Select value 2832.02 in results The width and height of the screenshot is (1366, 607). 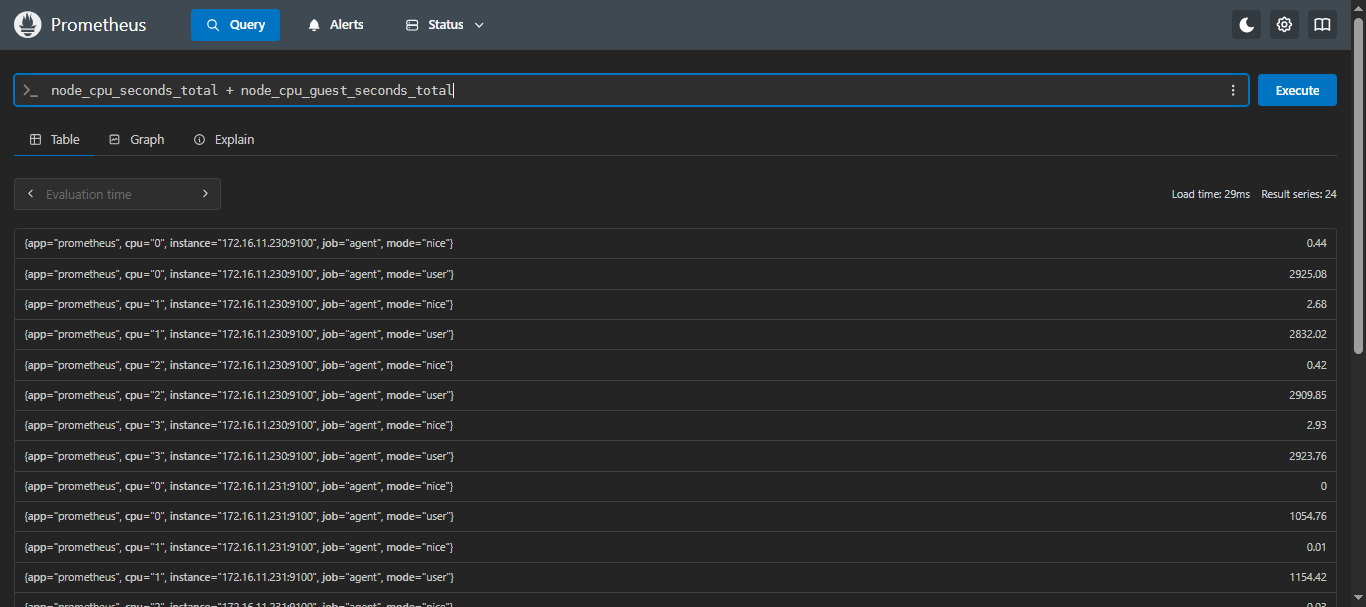click(1308, 334)
